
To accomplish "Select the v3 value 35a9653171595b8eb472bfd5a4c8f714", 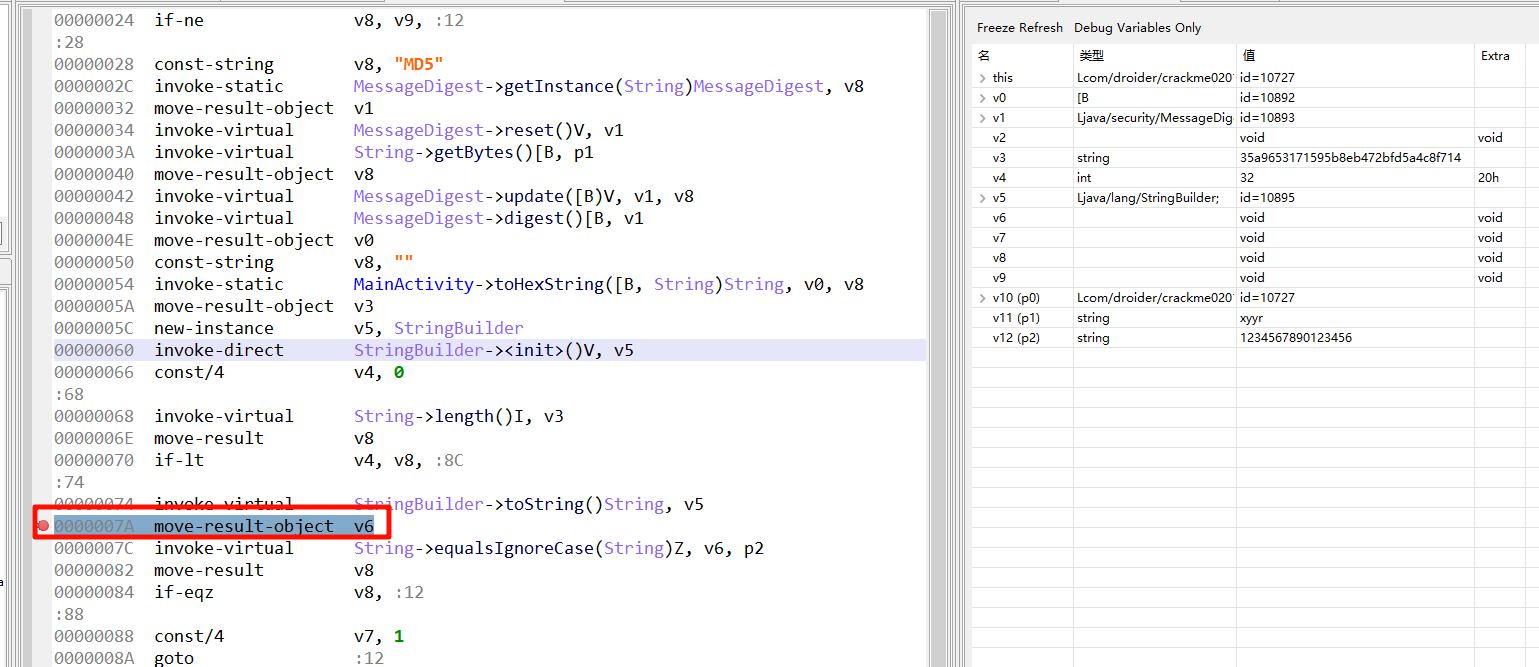I will [1350, 157].
